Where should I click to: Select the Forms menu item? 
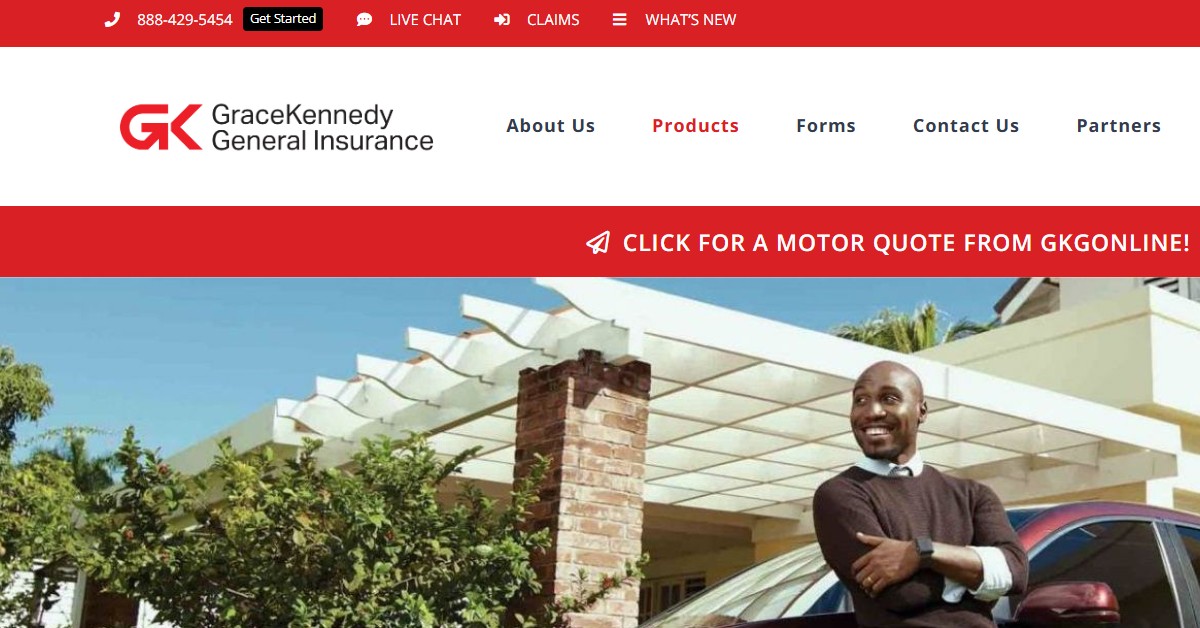(x=826, y=126)
